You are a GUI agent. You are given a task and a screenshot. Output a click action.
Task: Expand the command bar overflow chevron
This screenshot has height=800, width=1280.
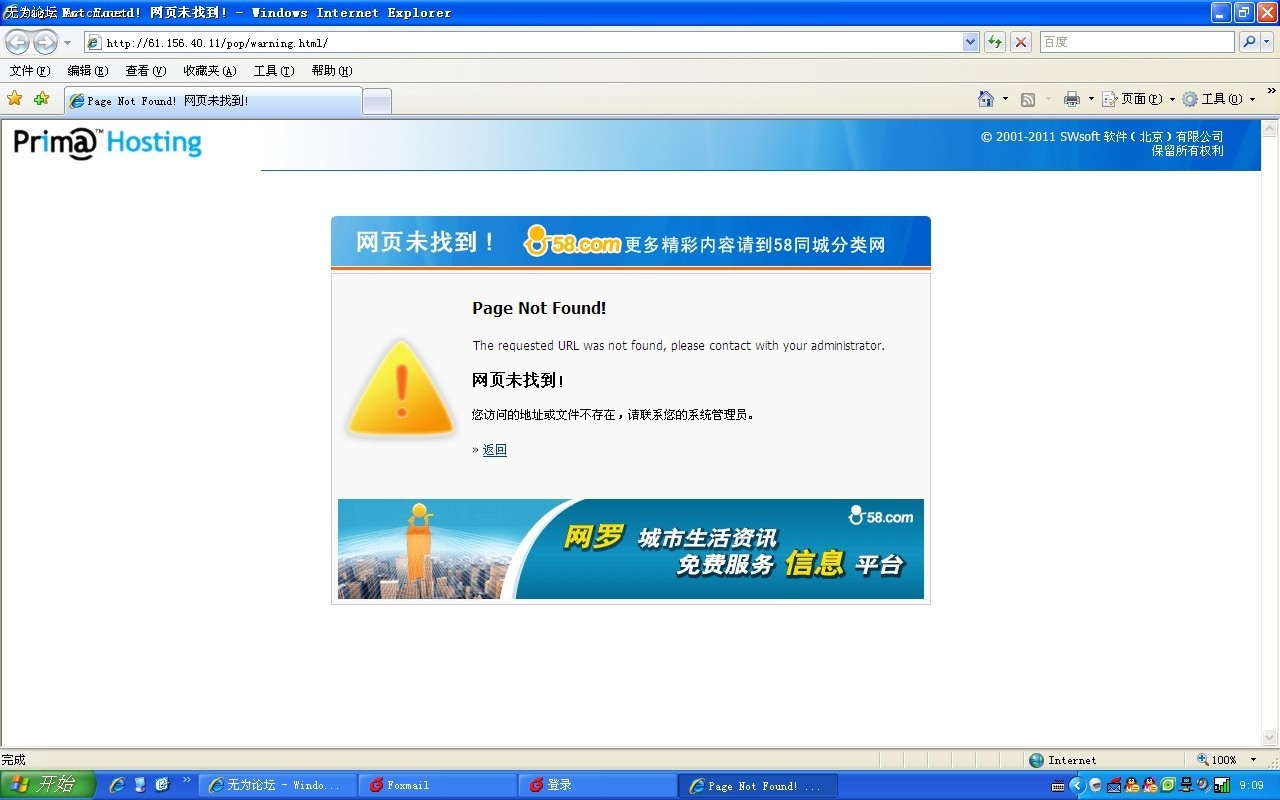point(1271,91)
